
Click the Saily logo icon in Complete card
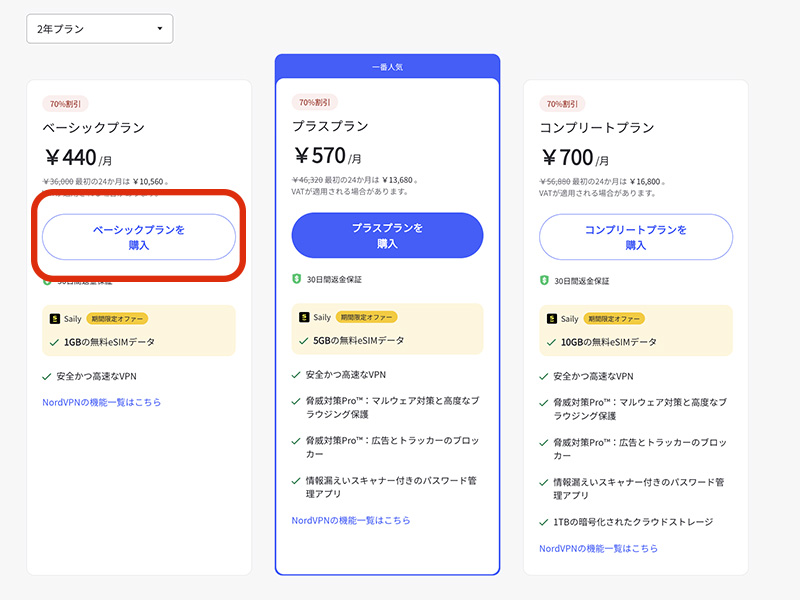click(x=552, y=319)
